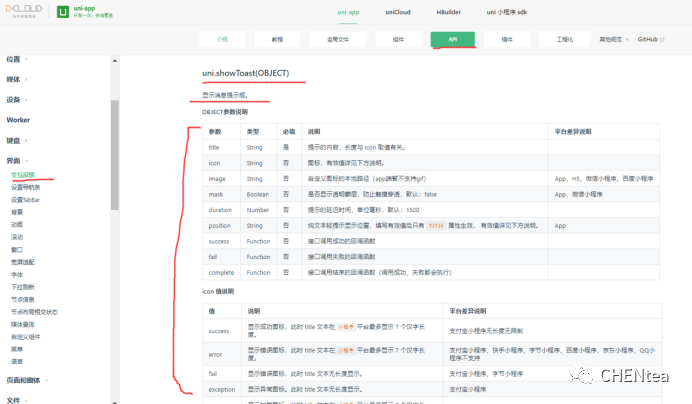
Task: Switch to the uniCloud top tab
Action: pos(398,12)
